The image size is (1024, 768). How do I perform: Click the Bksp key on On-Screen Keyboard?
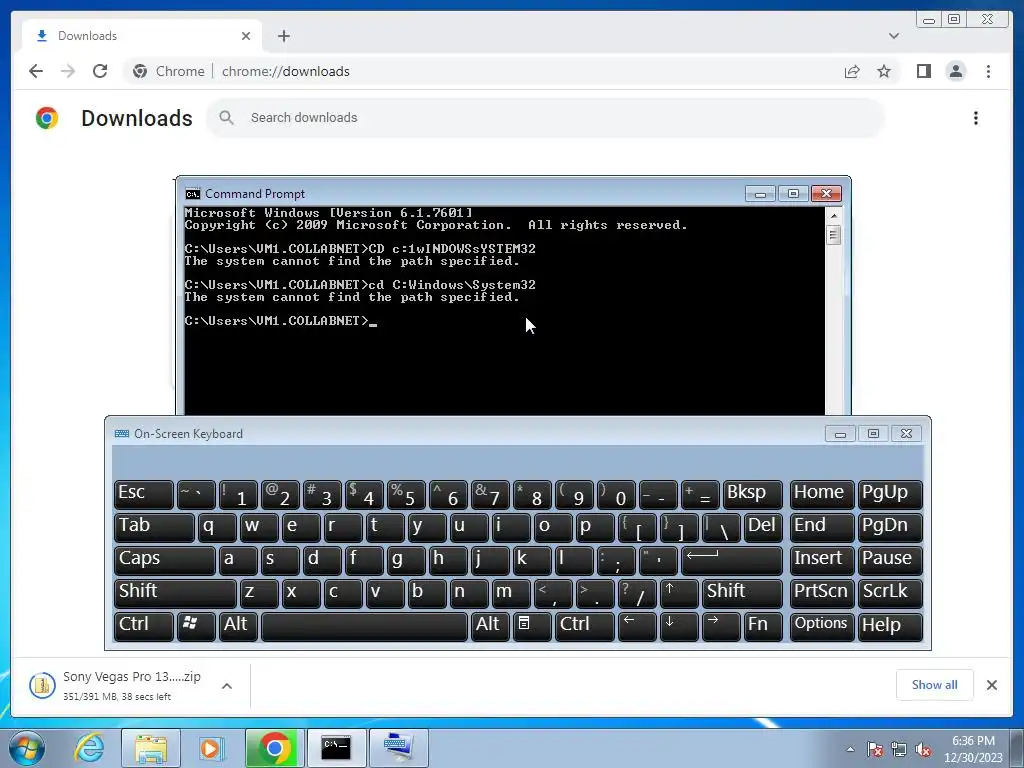click(752, 494)
